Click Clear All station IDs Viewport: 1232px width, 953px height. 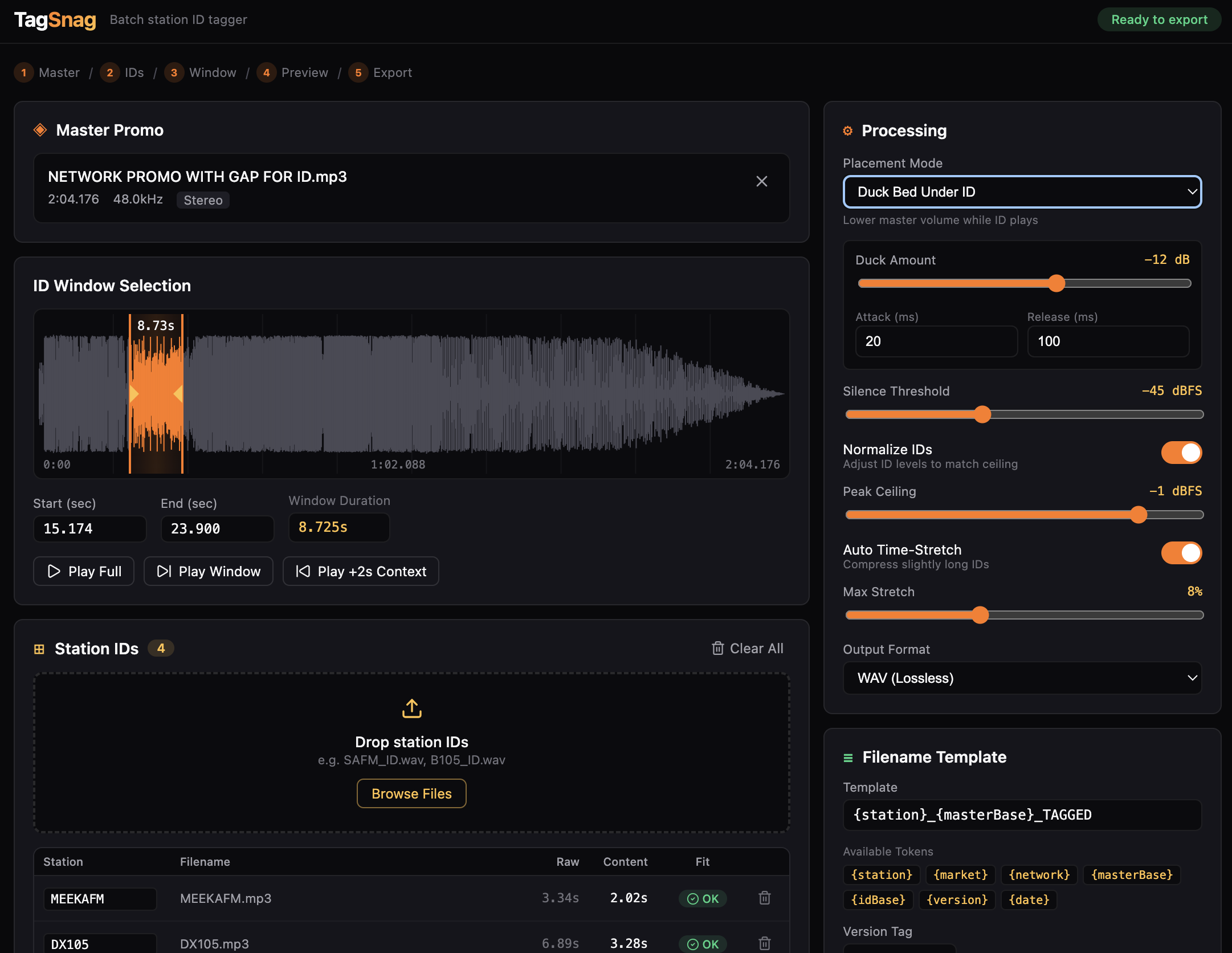point(747,648)
